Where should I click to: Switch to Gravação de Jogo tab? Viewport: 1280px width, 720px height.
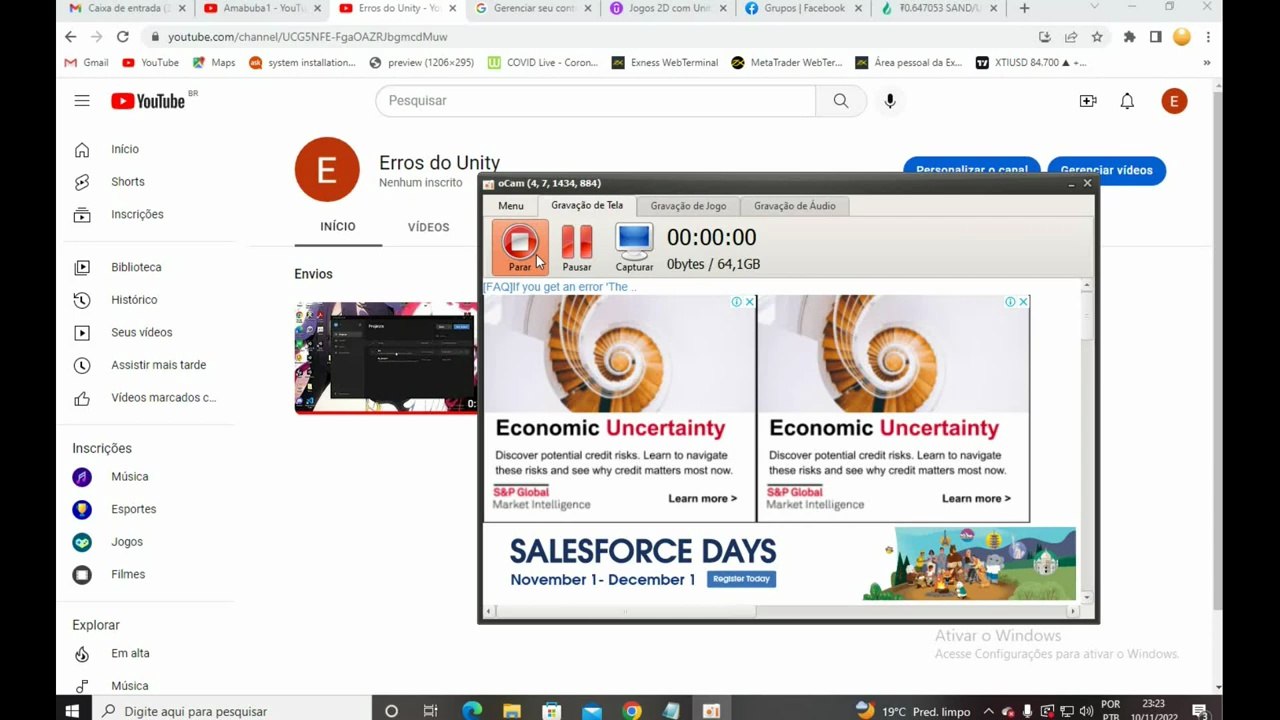pos(688,206)
